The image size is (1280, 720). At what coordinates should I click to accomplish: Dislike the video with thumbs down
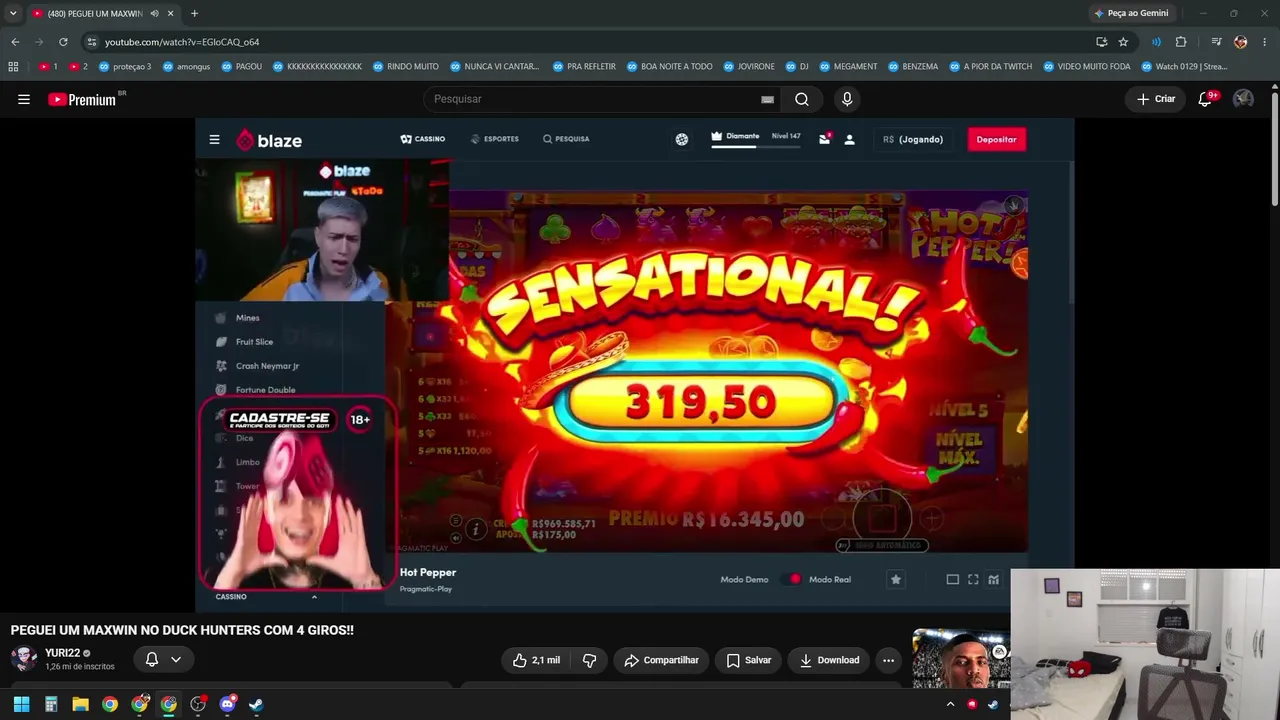(590, 660)
